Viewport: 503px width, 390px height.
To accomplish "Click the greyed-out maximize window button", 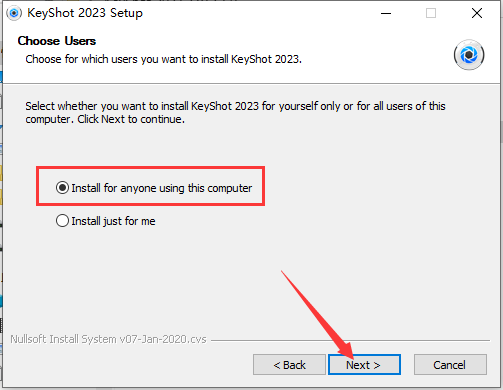I will [x=431, y=13].
